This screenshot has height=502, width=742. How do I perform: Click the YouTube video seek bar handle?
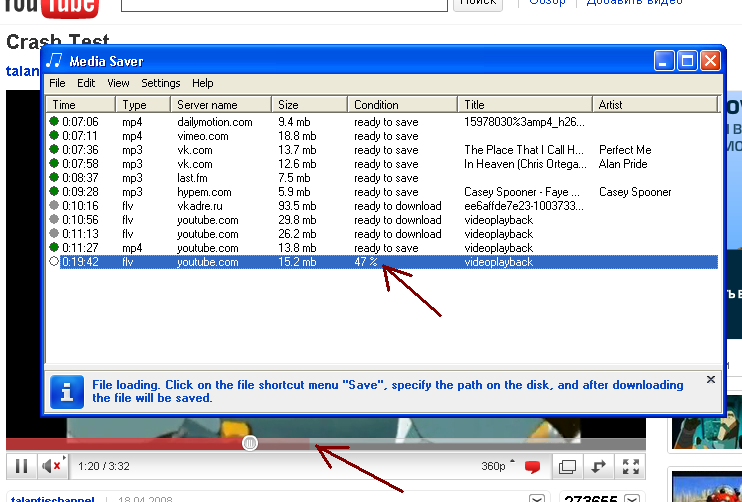coord(250,443)
